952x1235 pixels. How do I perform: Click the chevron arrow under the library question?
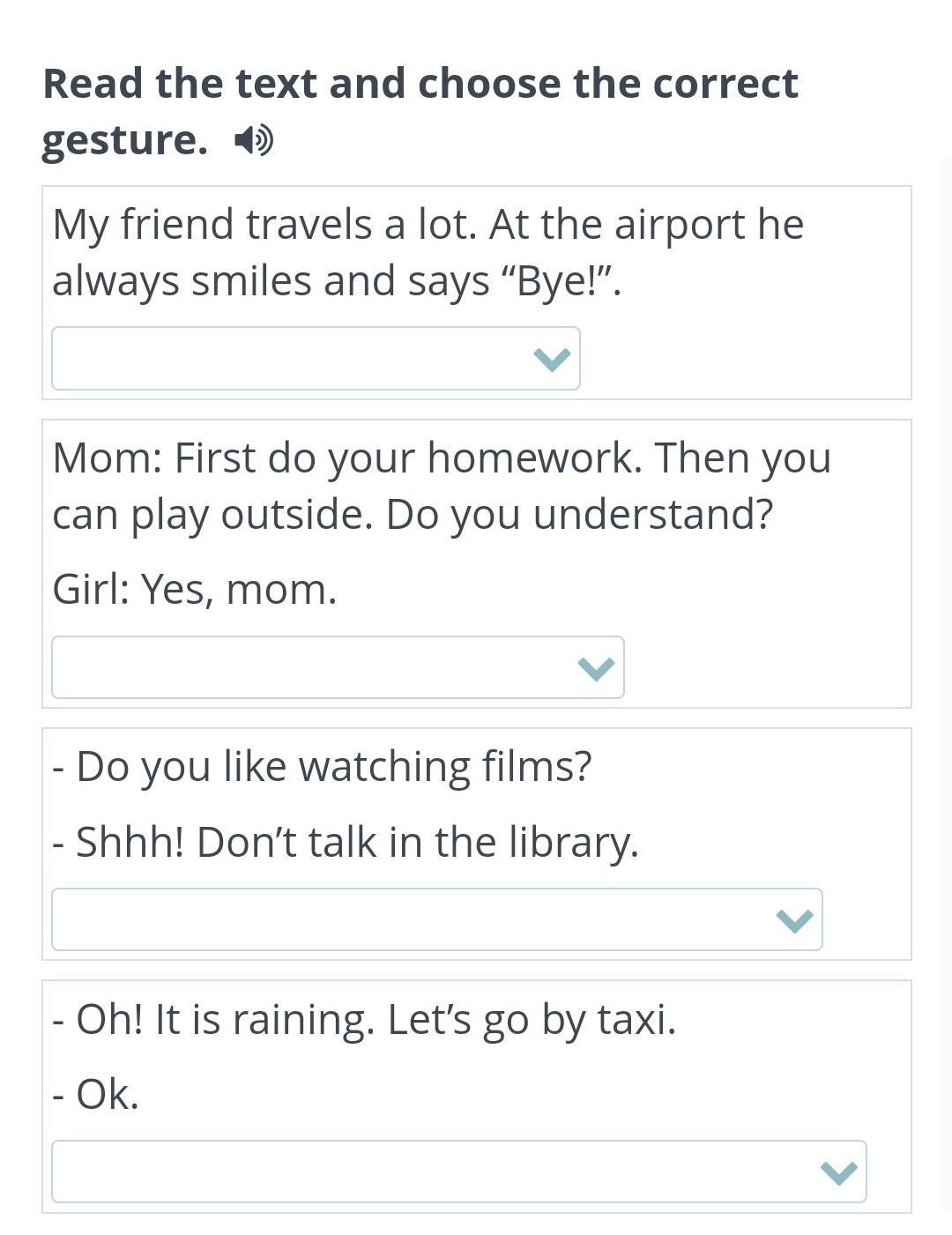(x=794, y=920)
